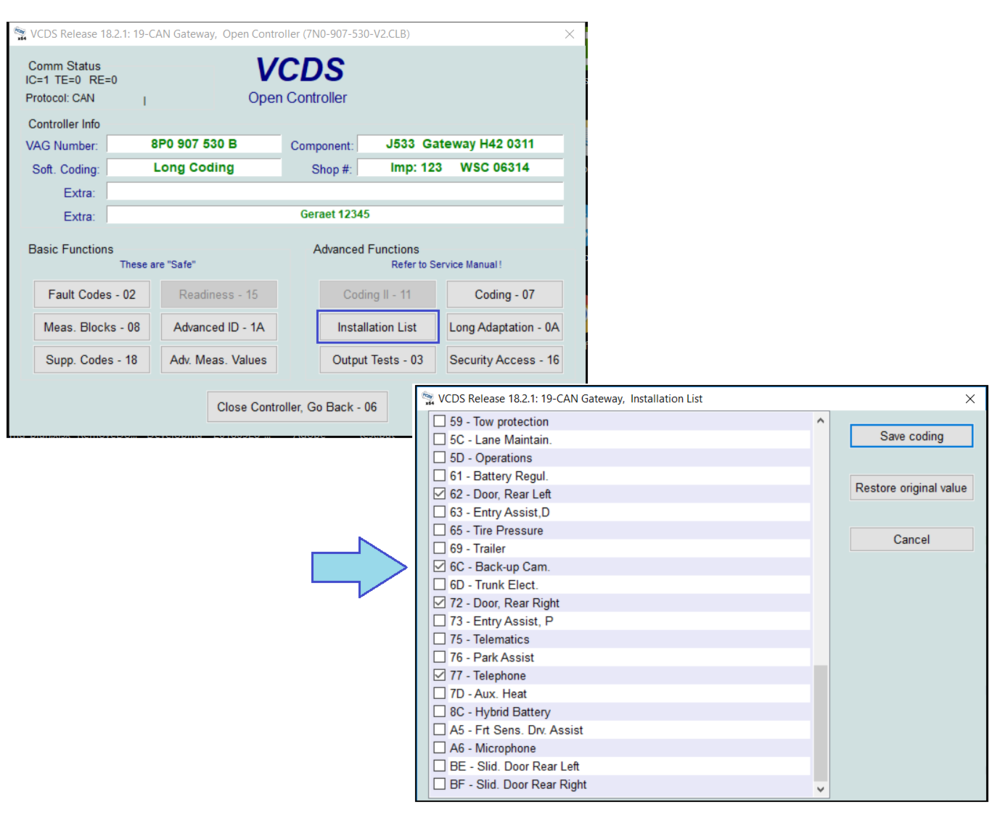1000x815 pixels.
Task: Click the VCDS app icon in Open Controller title bar
Action: (20, 34)
